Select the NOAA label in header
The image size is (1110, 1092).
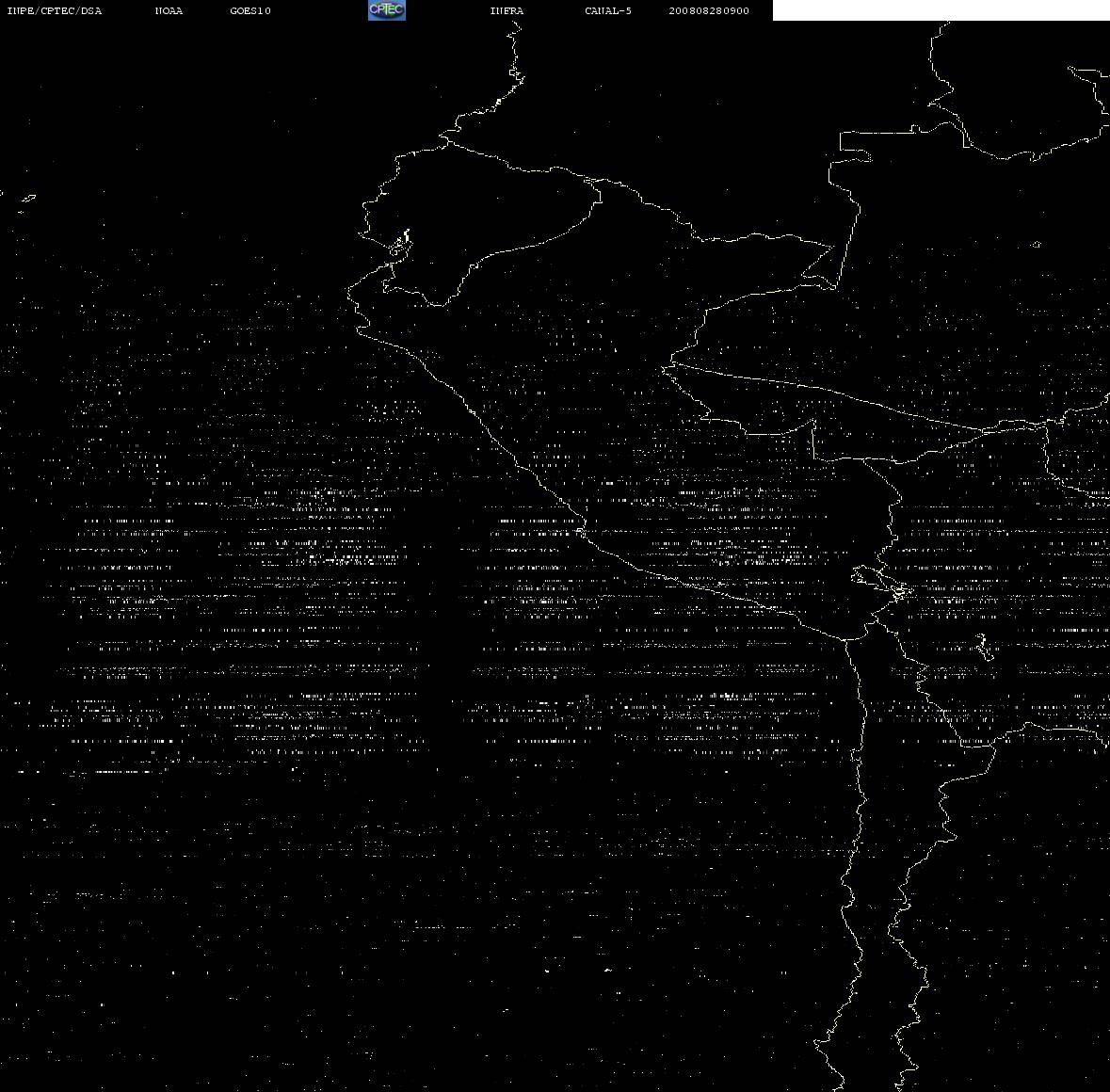click(169, 10)
